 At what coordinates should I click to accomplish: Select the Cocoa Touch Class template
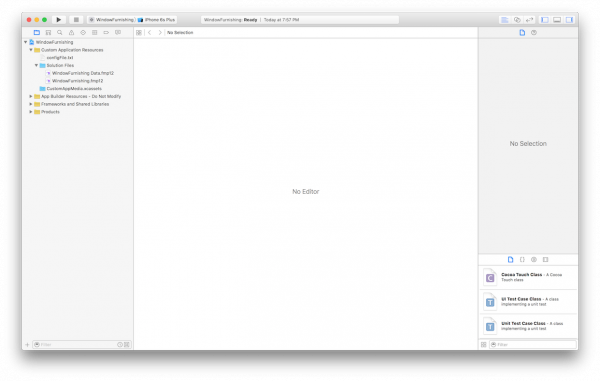point(528,277)
